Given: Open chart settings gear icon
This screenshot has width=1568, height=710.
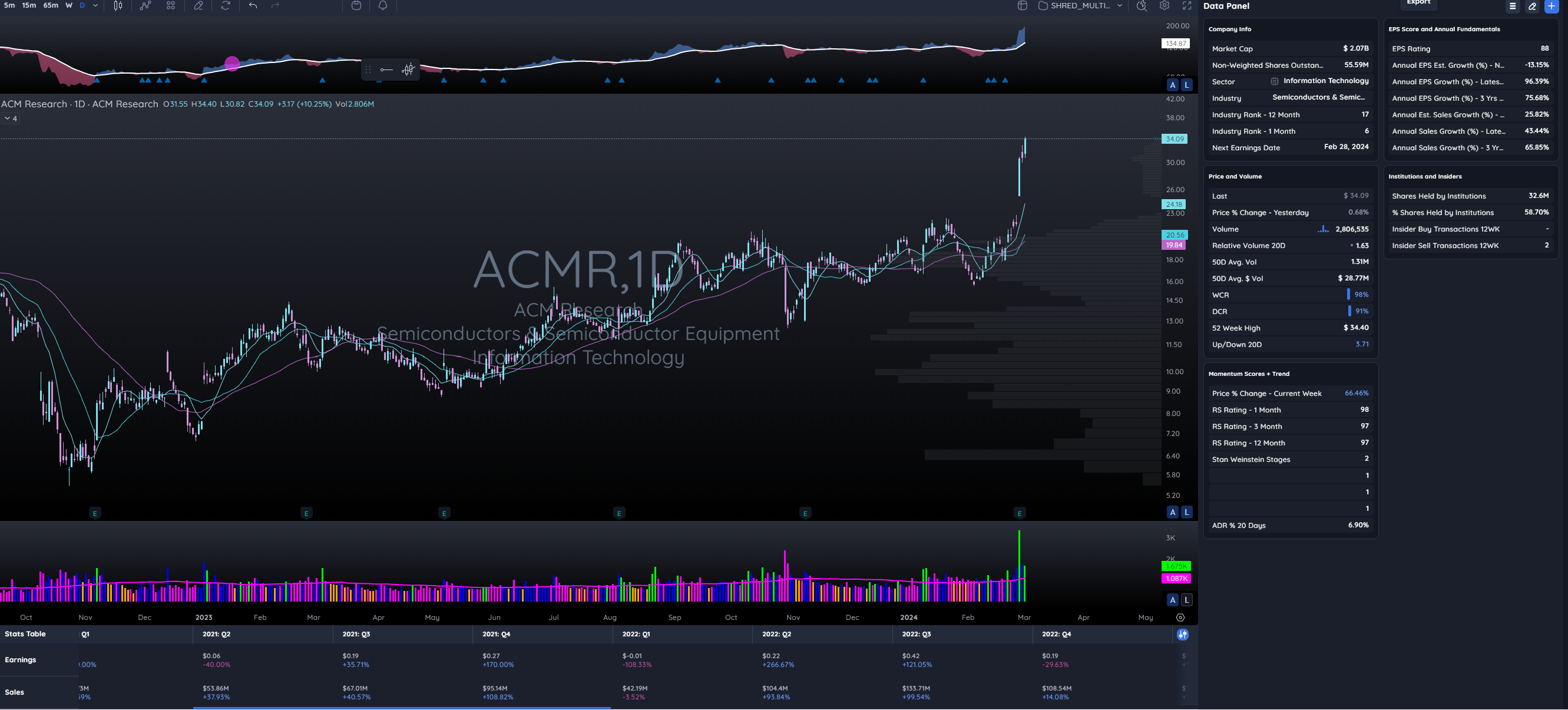Looking at the screenshot, I should (x=1164, y=5).
